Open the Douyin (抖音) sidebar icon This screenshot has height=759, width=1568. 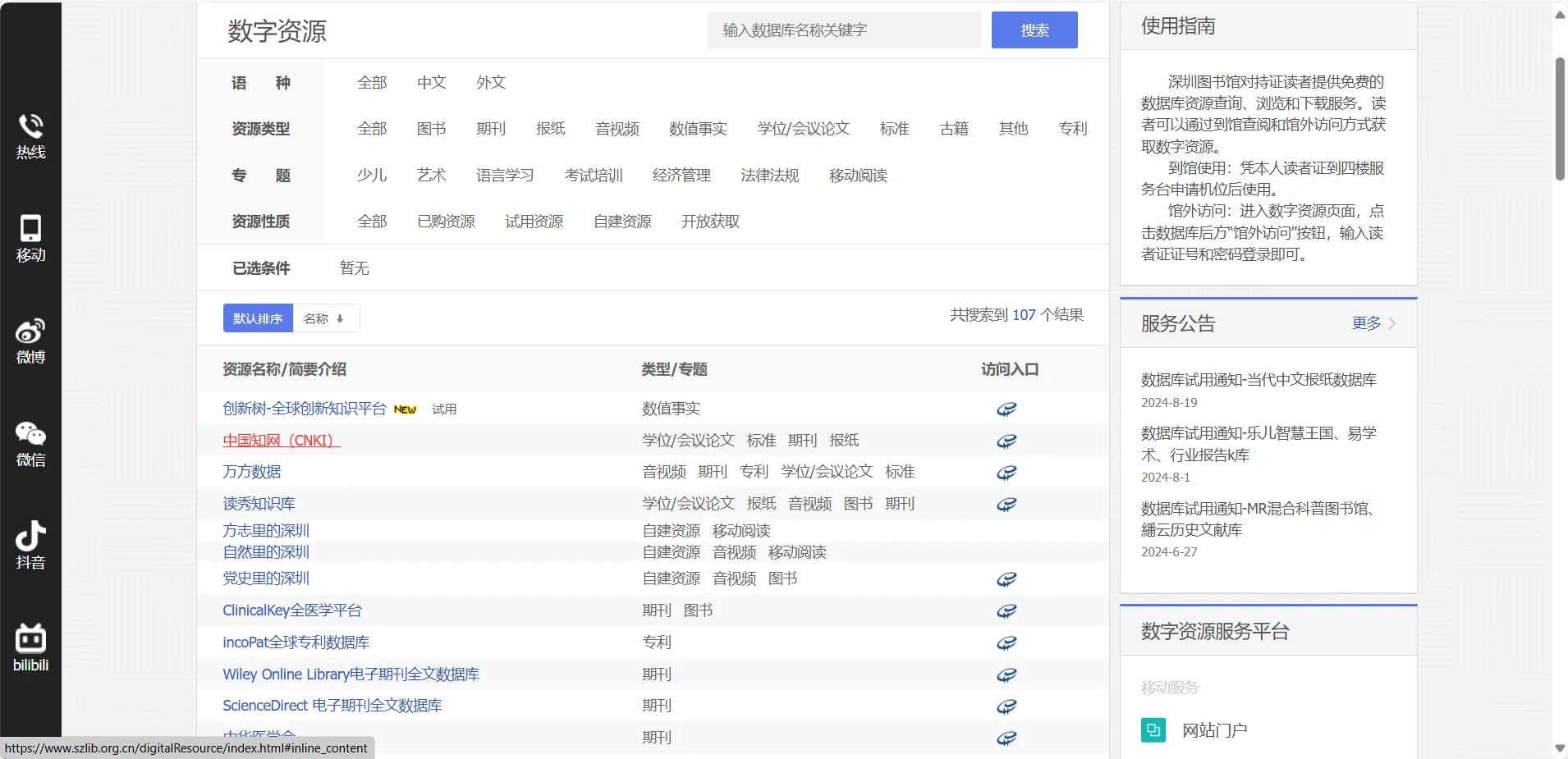pyautogui.click(x=30, y=536)
